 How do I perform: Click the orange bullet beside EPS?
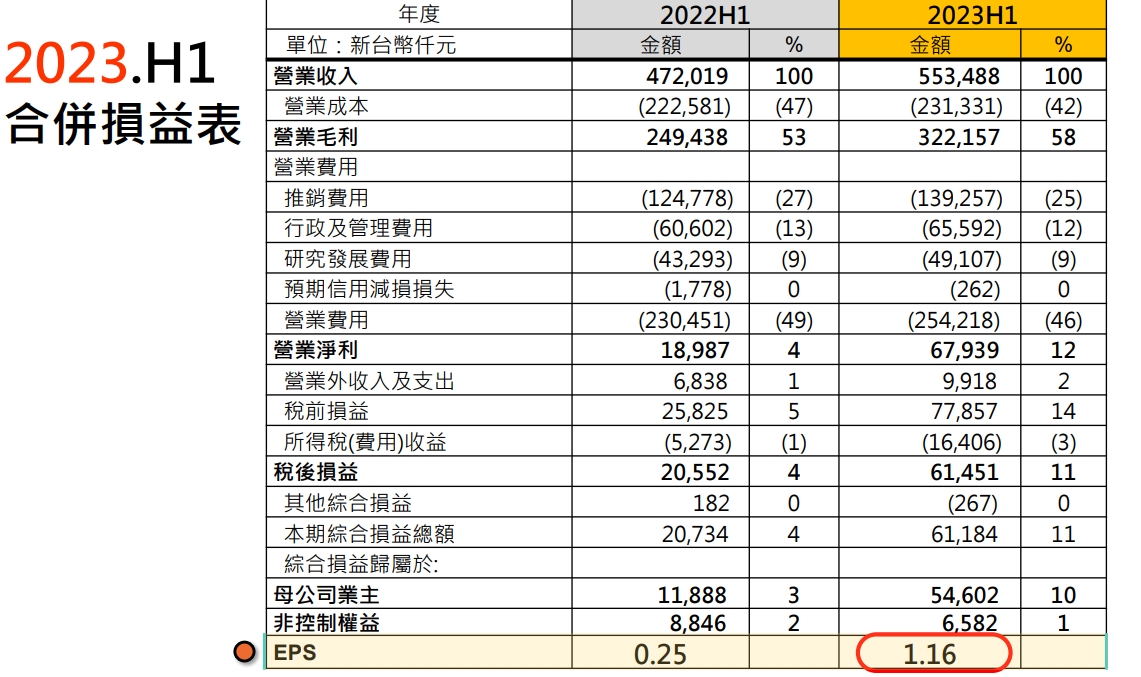(x=244, y=652)
